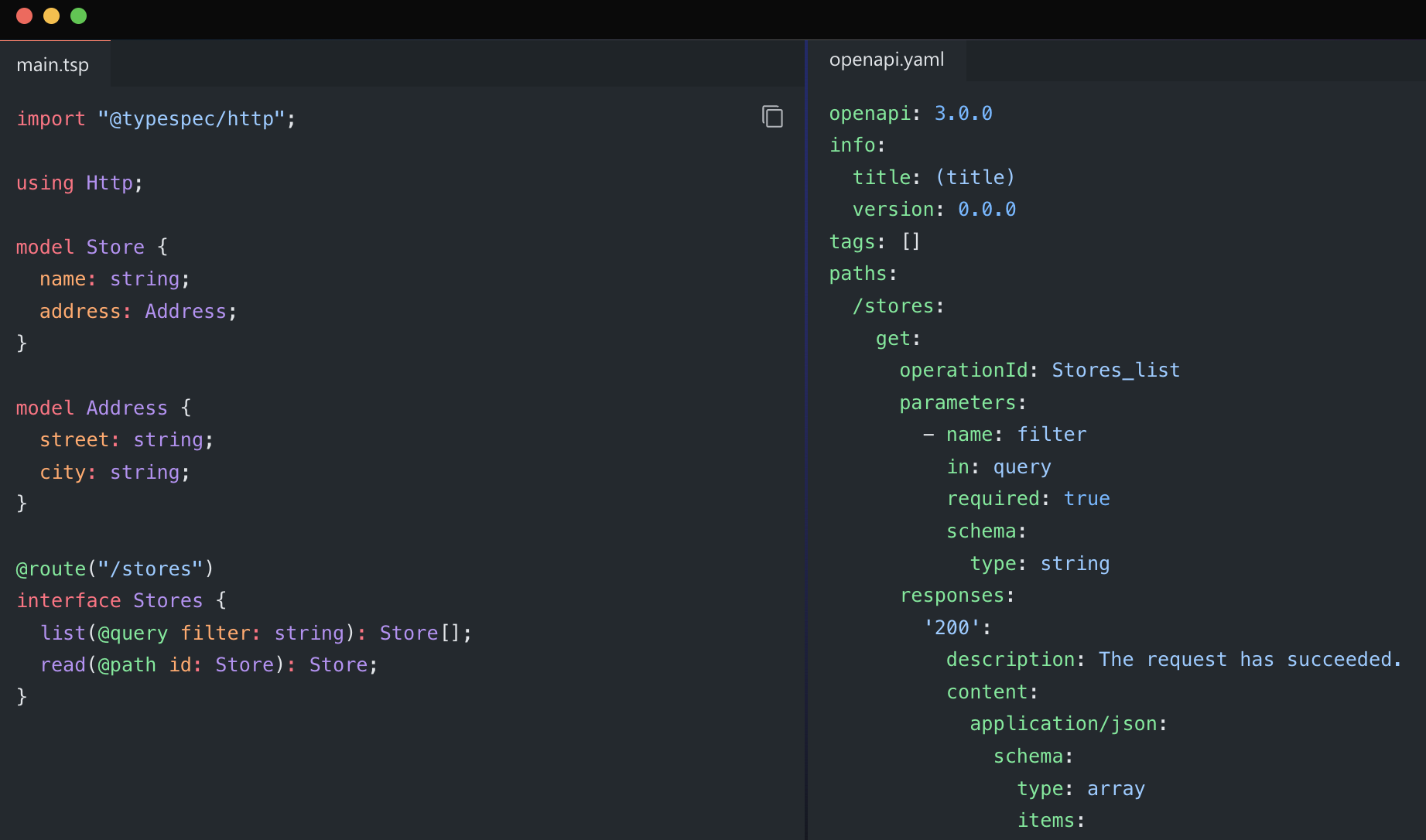The width and height of the screenshot is (1426, 840).
Task: Click the @path decorator
Action: 127,665
